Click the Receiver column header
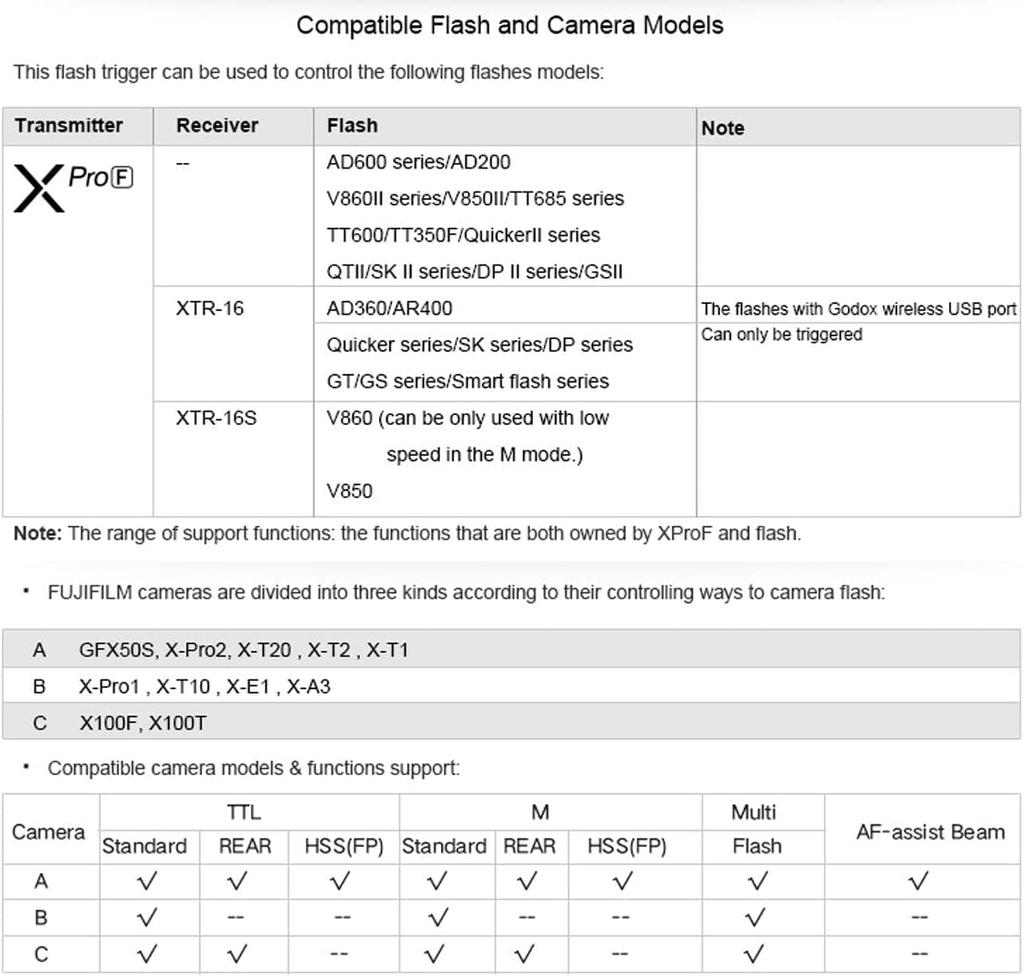This screenshot has height=977, width=1024. click(x=217, y=126)
